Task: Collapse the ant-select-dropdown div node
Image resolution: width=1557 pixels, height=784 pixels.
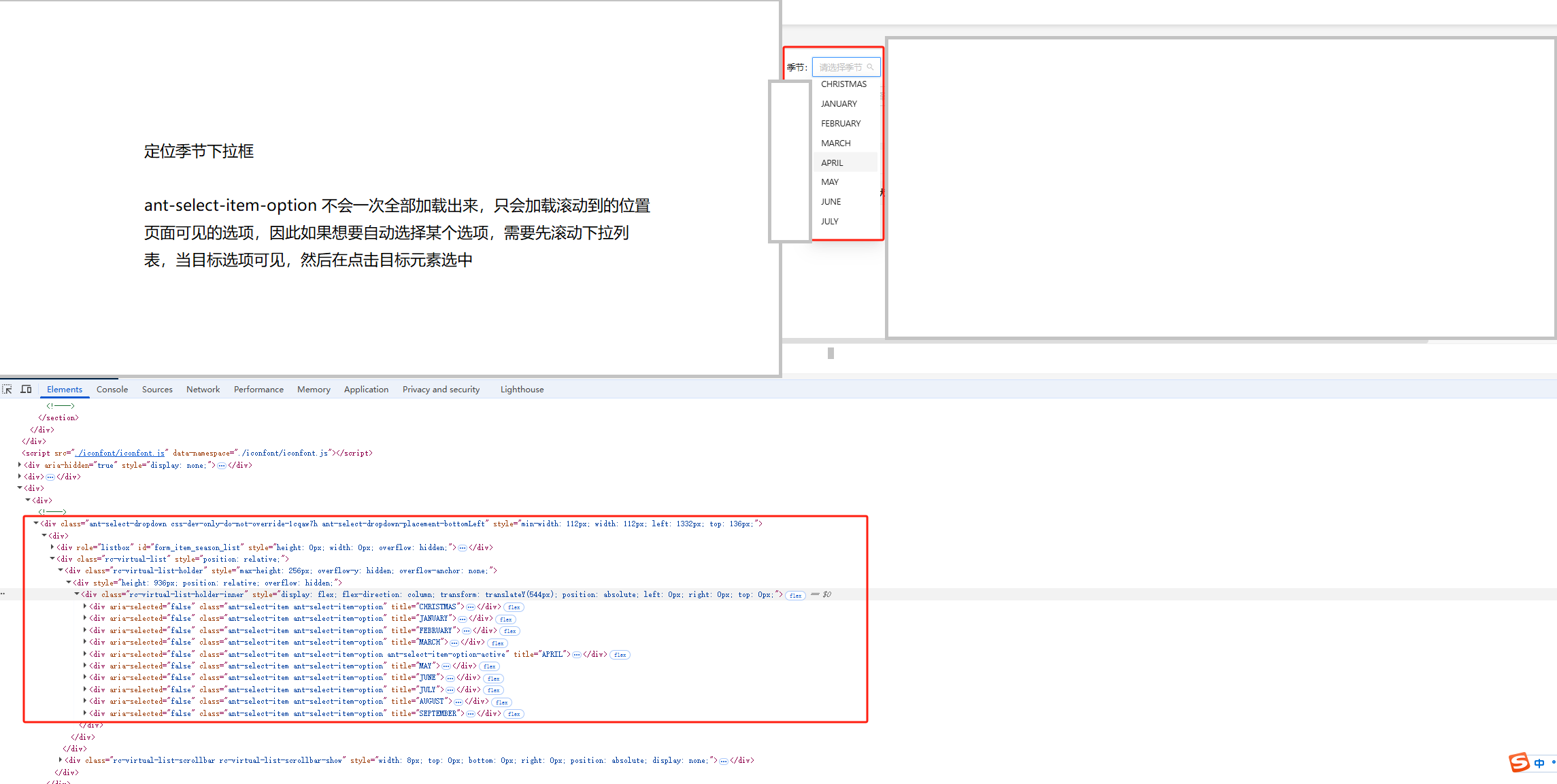Action: tap(36, 524)
